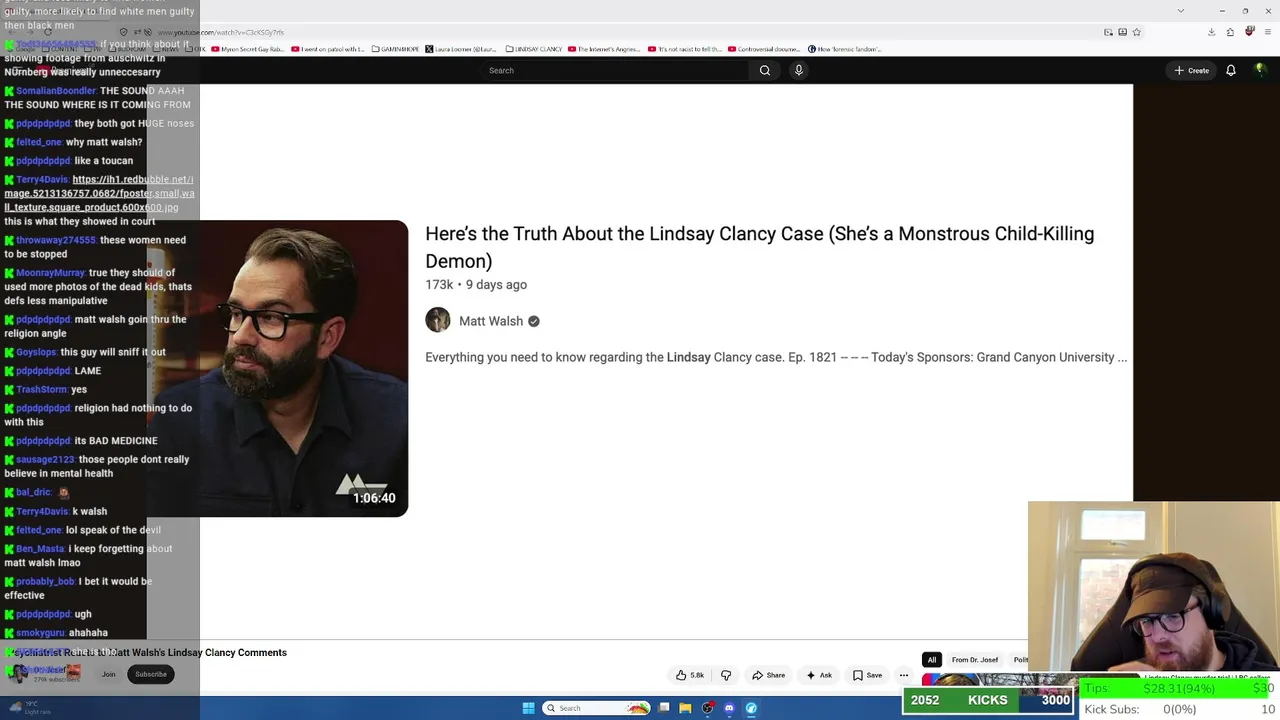Open the Windows Start menu
Viewport: 1280px width, 720px height.
[x=528, y=708]
